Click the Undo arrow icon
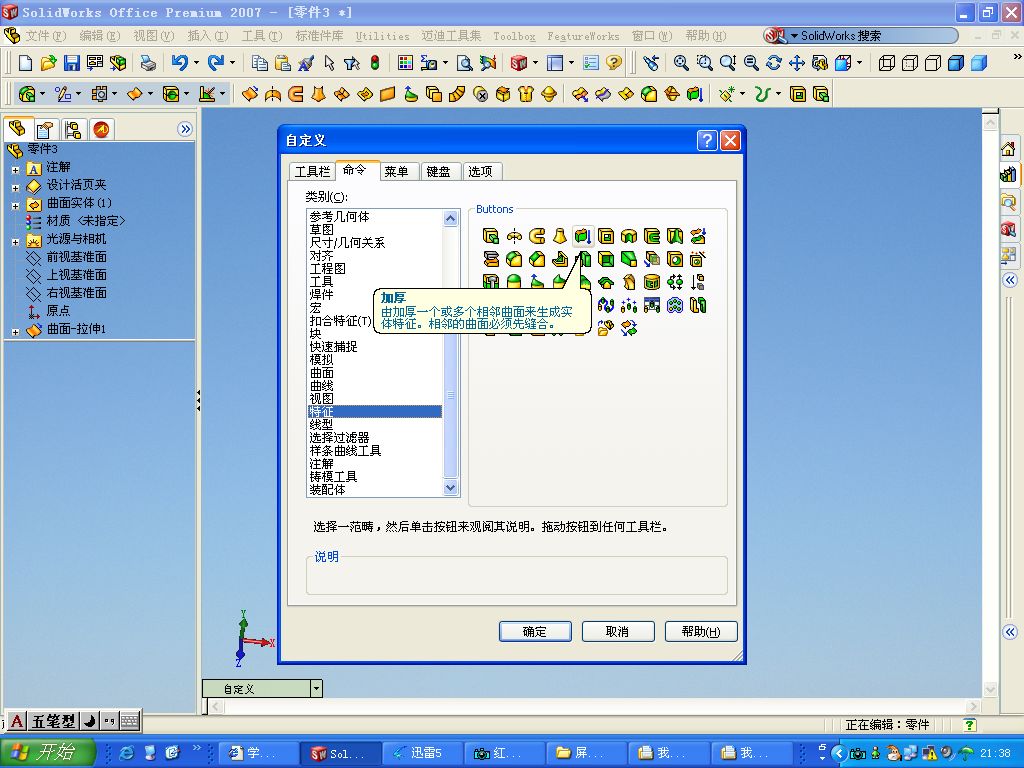 (x=180, y=63)
